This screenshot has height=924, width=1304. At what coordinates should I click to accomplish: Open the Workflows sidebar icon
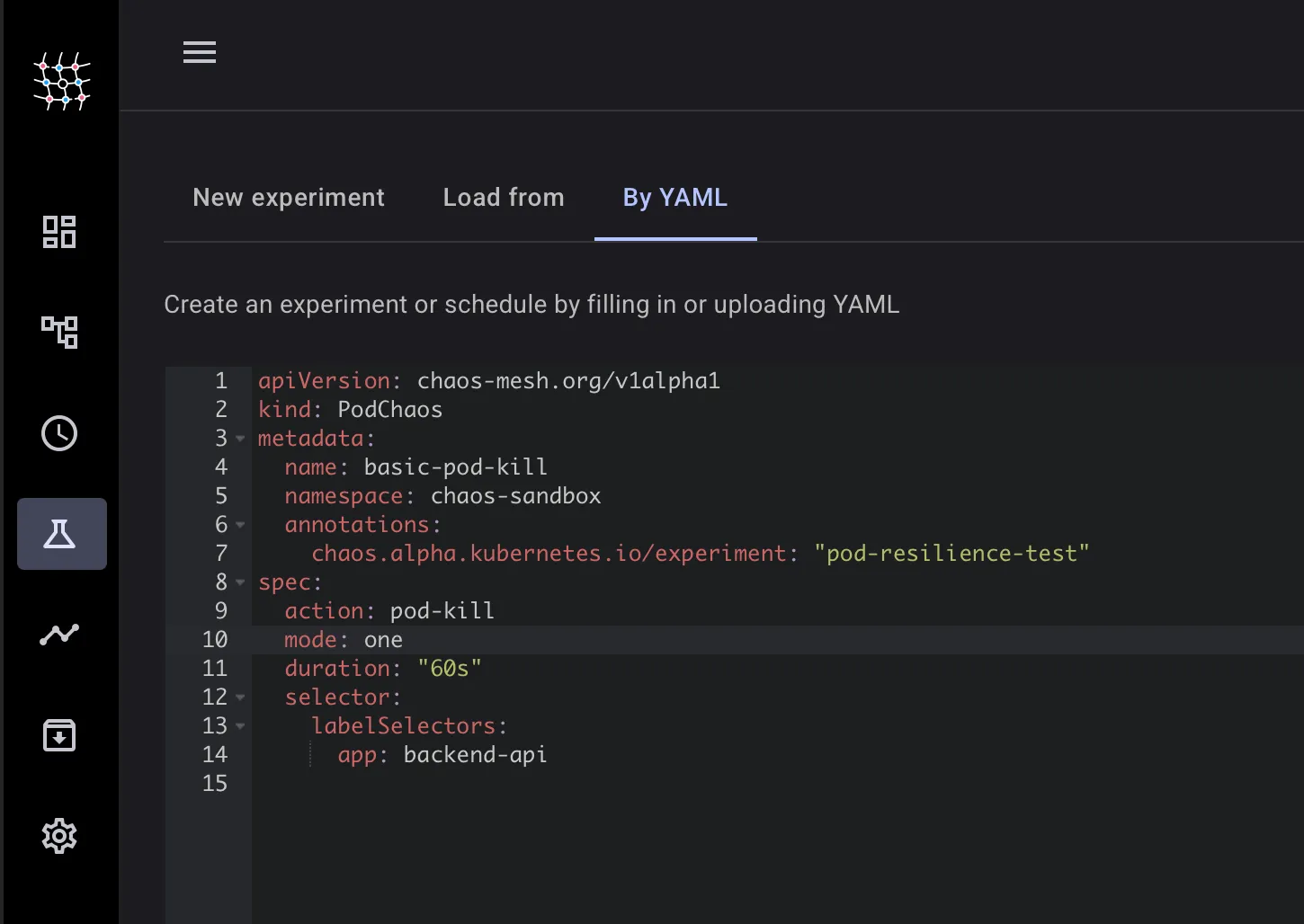59,332
